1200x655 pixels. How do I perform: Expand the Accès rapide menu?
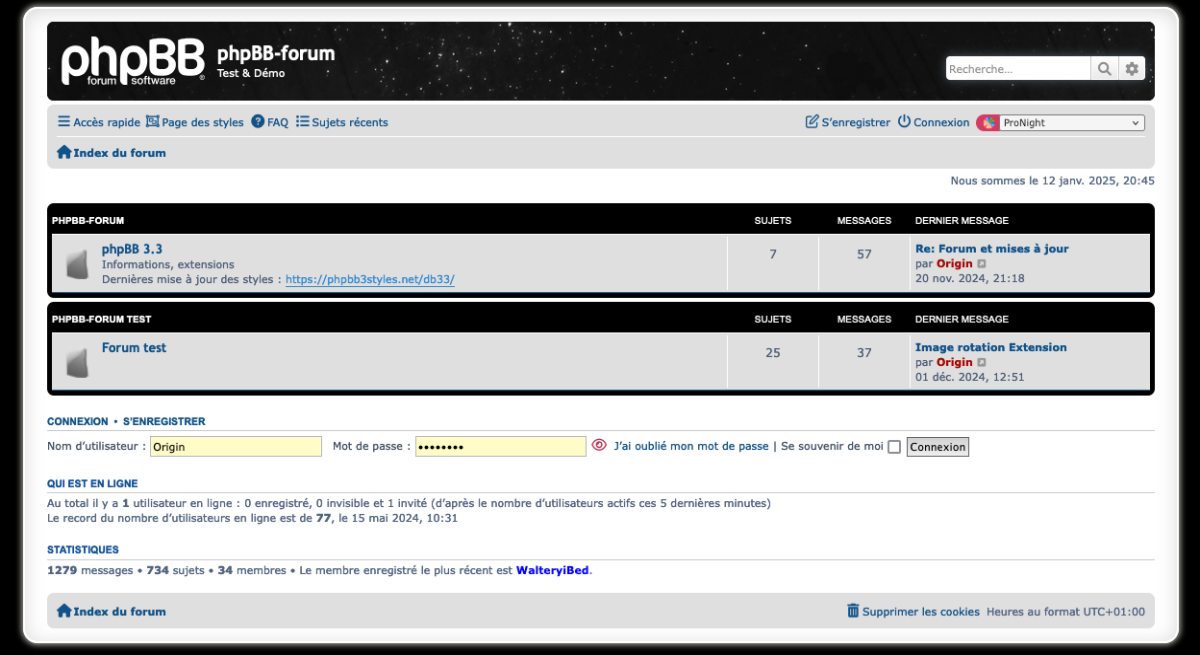[x=99, y=122]
